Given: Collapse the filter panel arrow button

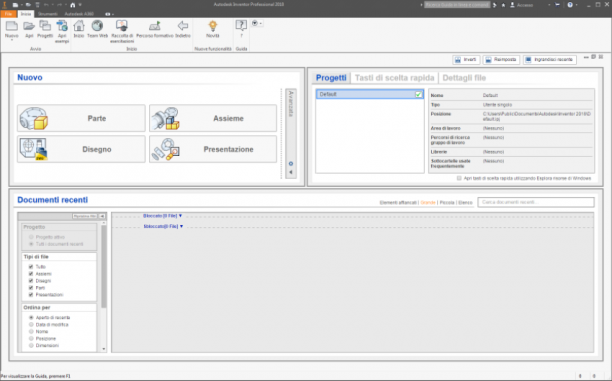Looking at the screenshot, I should click(102, 216).
